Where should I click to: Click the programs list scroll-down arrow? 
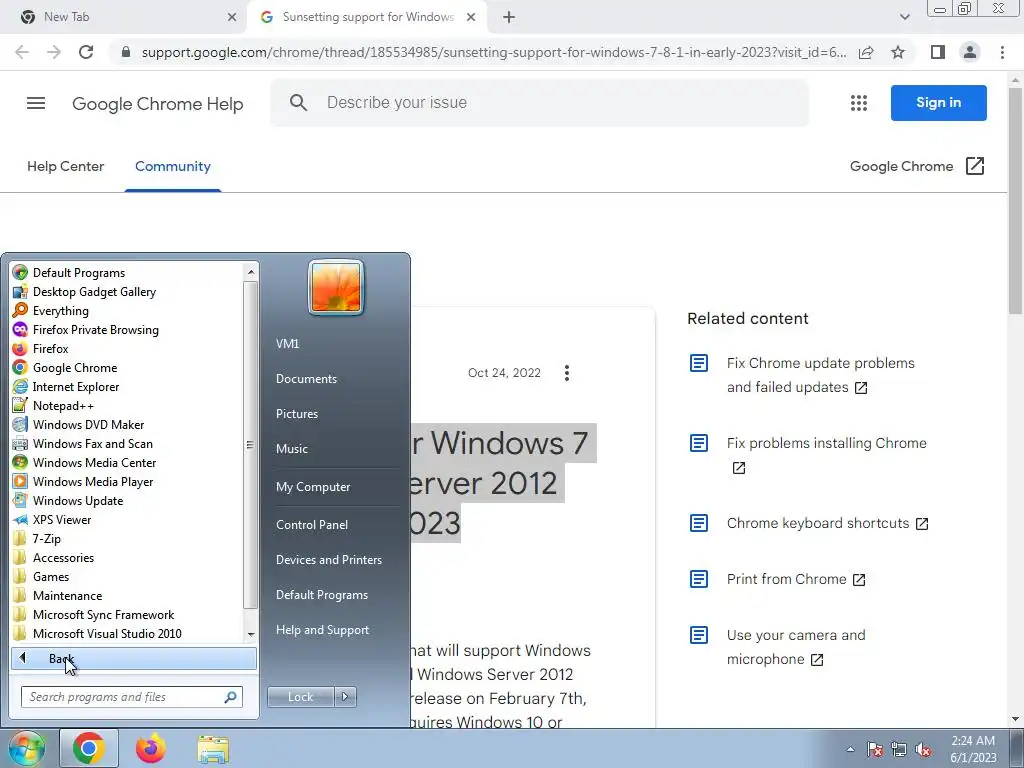point(251,634)
